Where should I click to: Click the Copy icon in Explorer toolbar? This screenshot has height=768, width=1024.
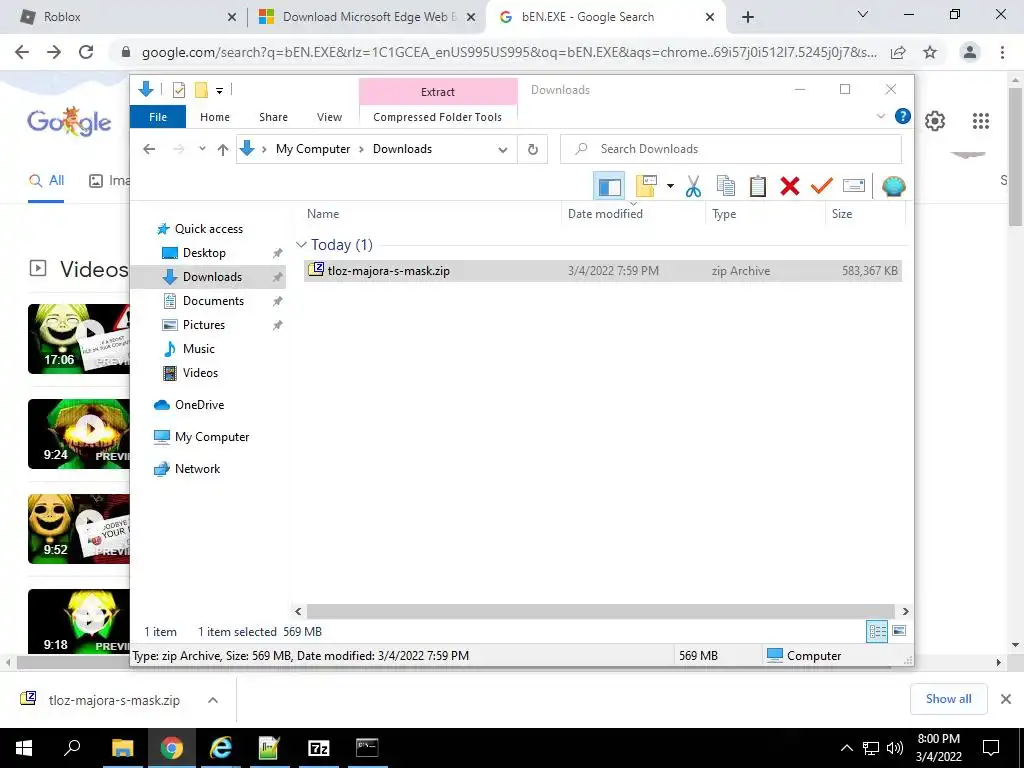726,186
